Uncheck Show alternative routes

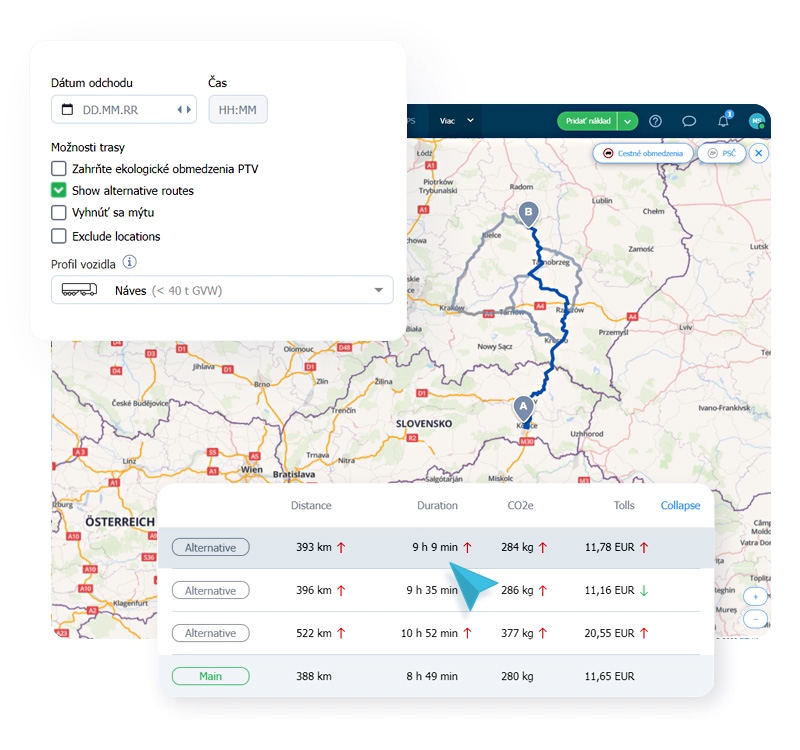coord(59,190)
